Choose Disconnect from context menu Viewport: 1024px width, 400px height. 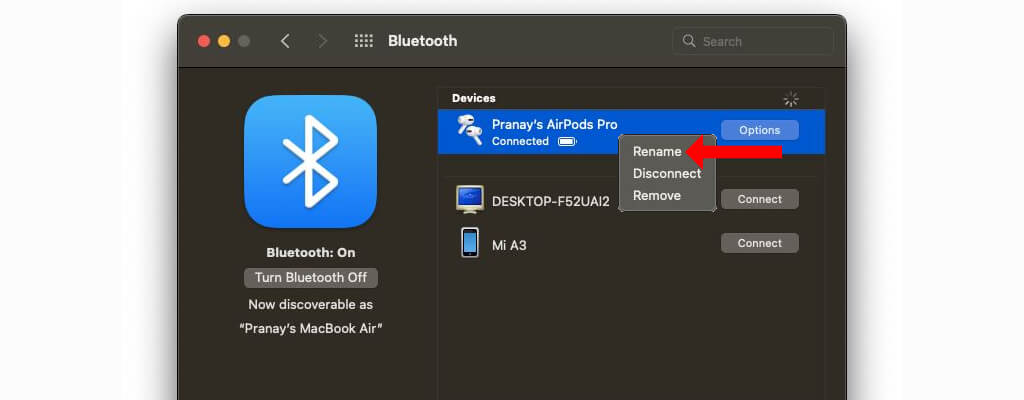[667, 174]
